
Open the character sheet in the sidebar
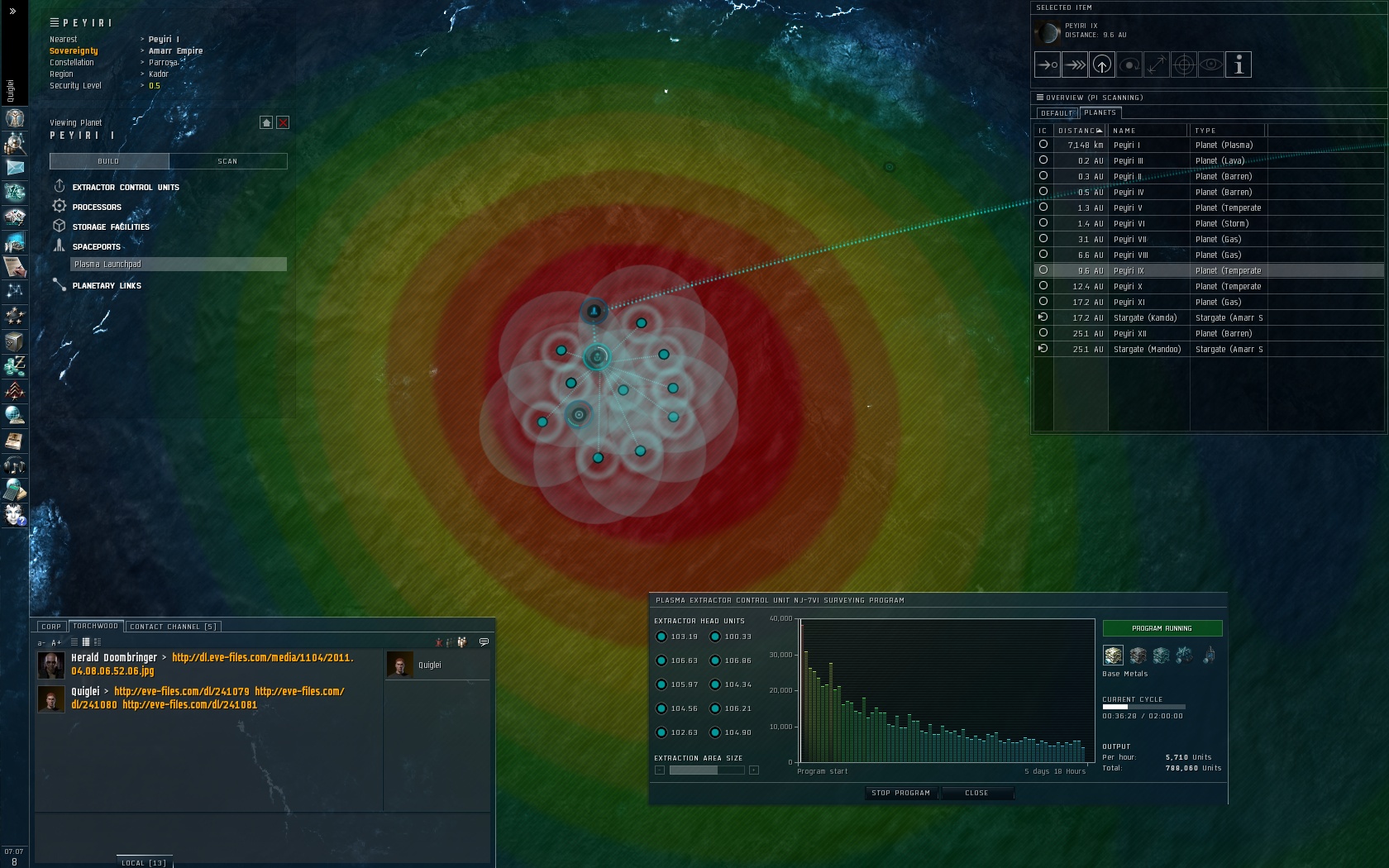coord(14,119)
